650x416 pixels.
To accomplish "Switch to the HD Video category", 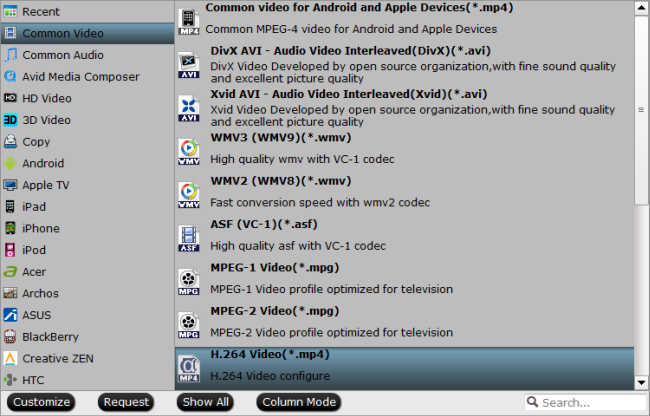I will pos(87,98).
